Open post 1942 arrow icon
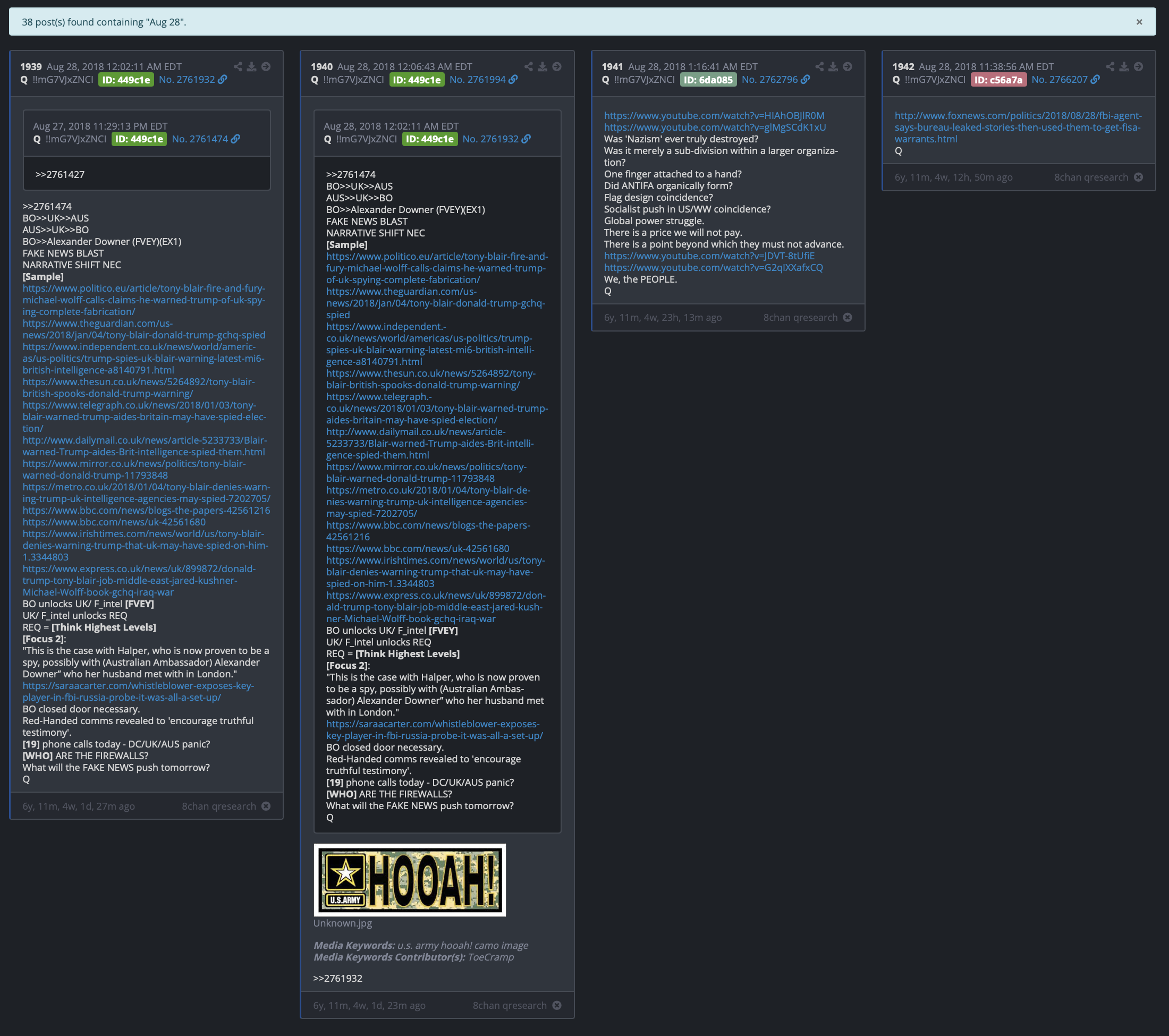 pos(1139,67)
